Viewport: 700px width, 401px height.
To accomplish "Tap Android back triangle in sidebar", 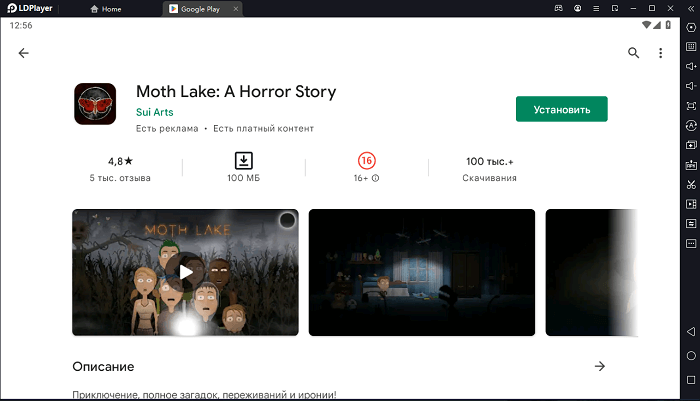I will coord(691,331).
